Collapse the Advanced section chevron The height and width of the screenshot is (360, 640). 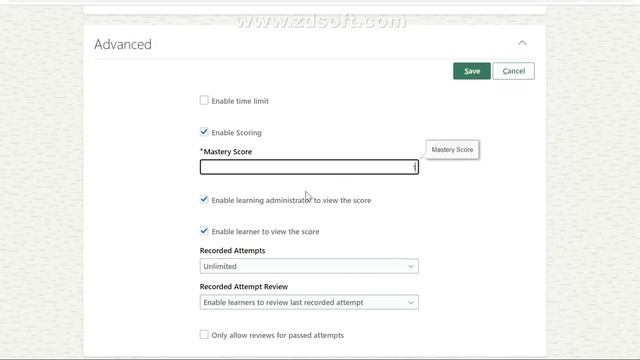[522, 43]
